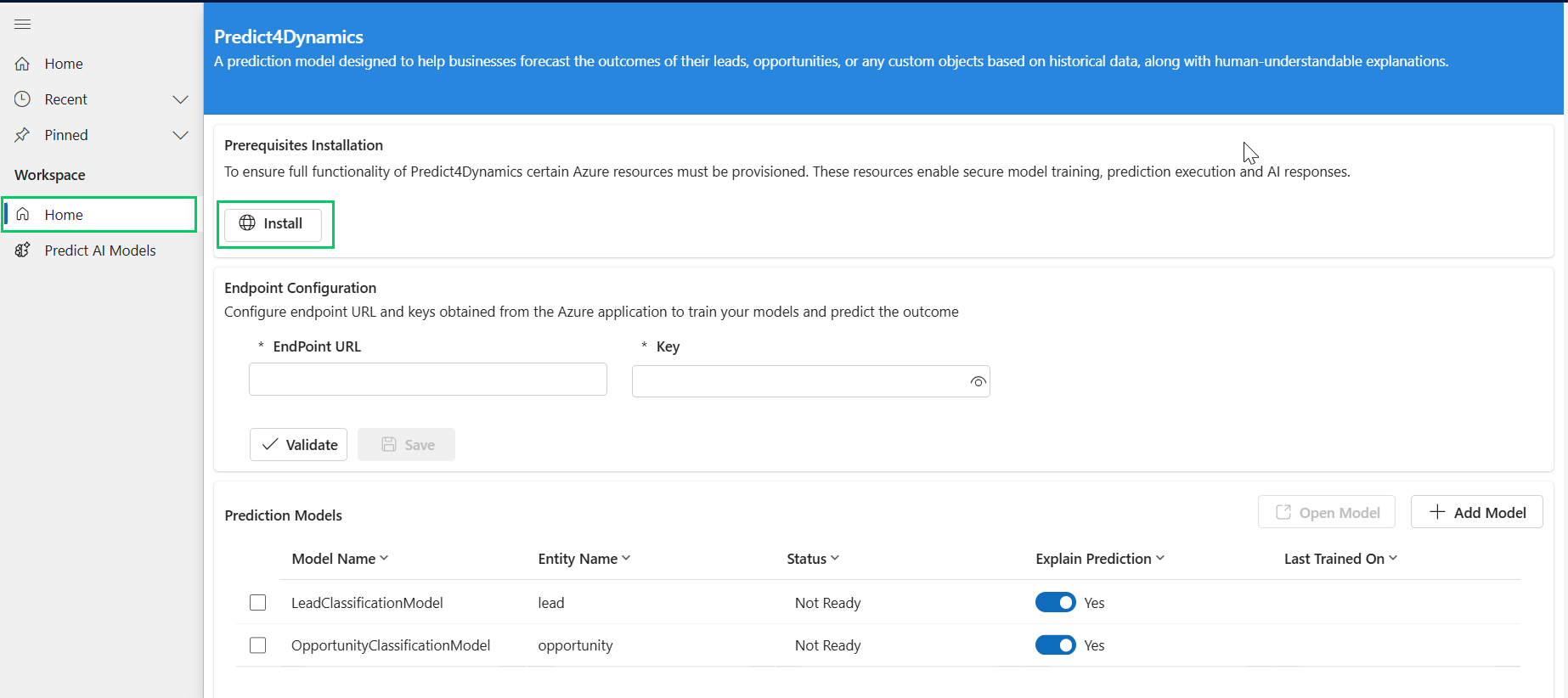
Task: Open the Model Name column dropdown
Action: click(x=384, y=558)
